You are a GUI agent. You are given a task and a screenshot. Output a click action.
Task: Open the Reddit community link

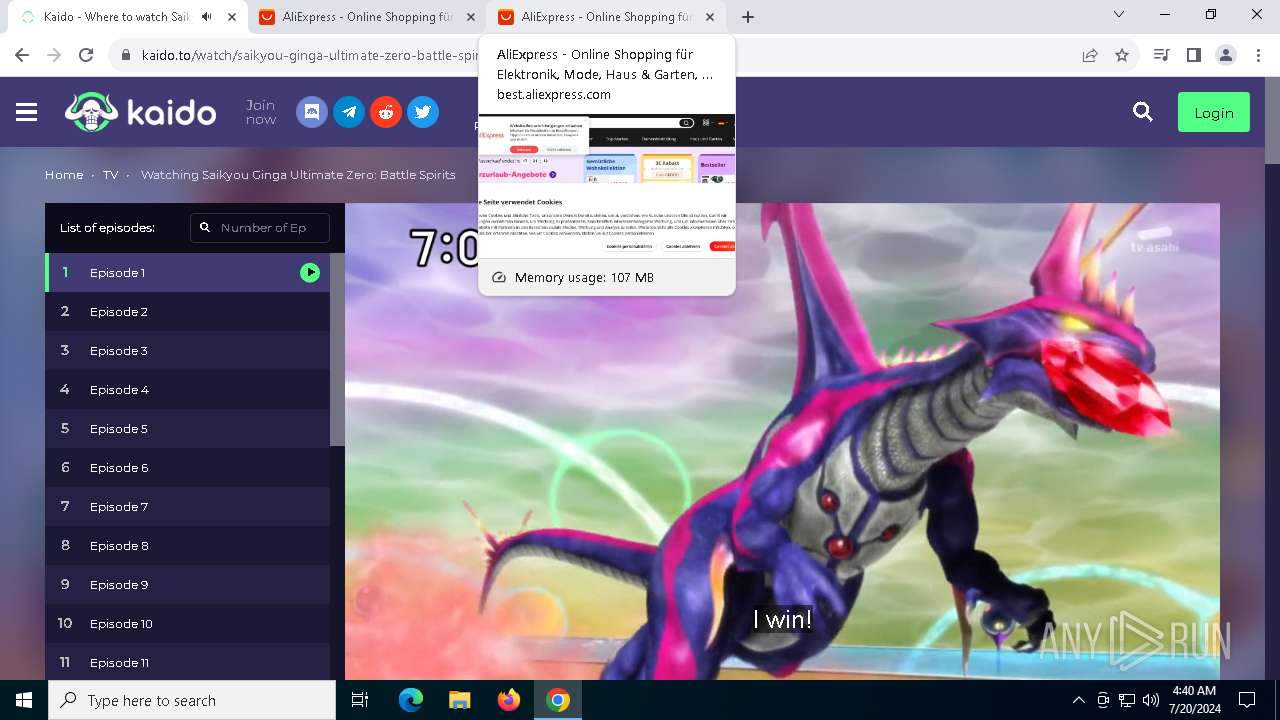pos(386,112)
